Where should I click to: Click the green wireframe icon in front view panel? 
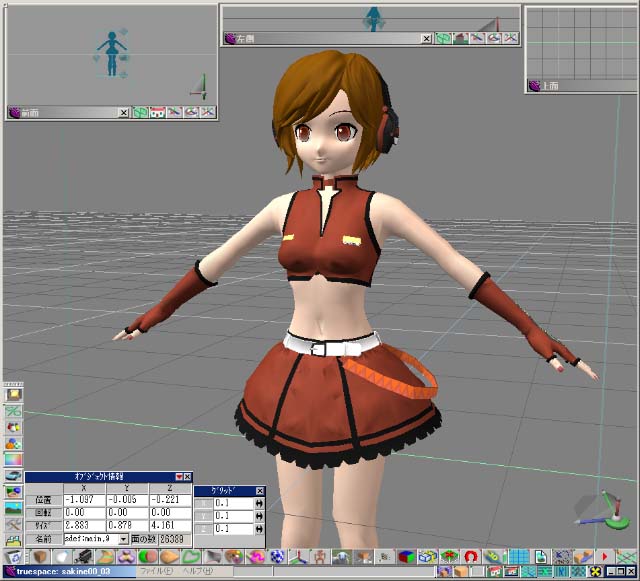[141, 112]
